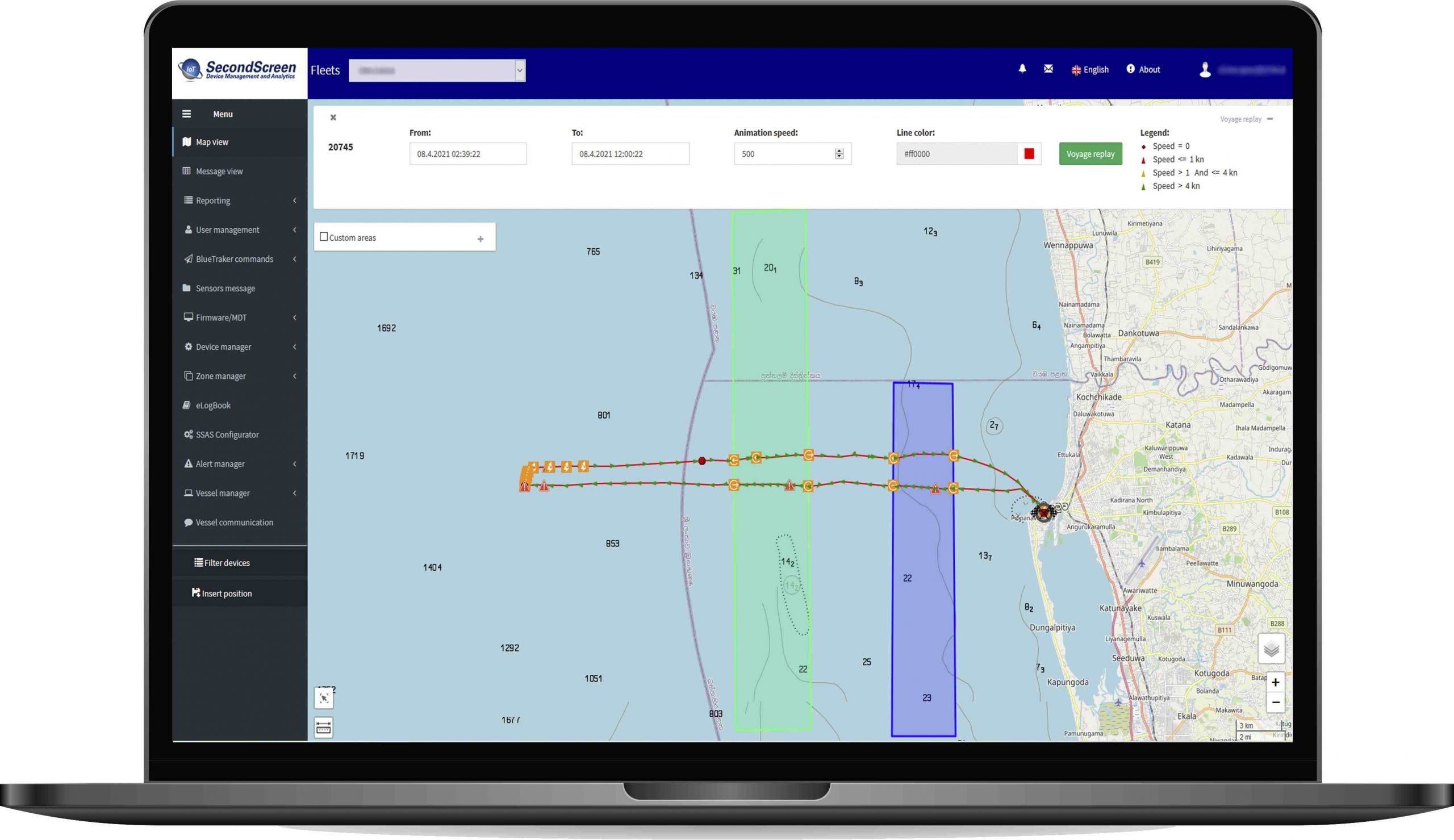The image size is (1454, 840).
Task: Click vessel marker at the port
Action: [x=1043, y=511]
